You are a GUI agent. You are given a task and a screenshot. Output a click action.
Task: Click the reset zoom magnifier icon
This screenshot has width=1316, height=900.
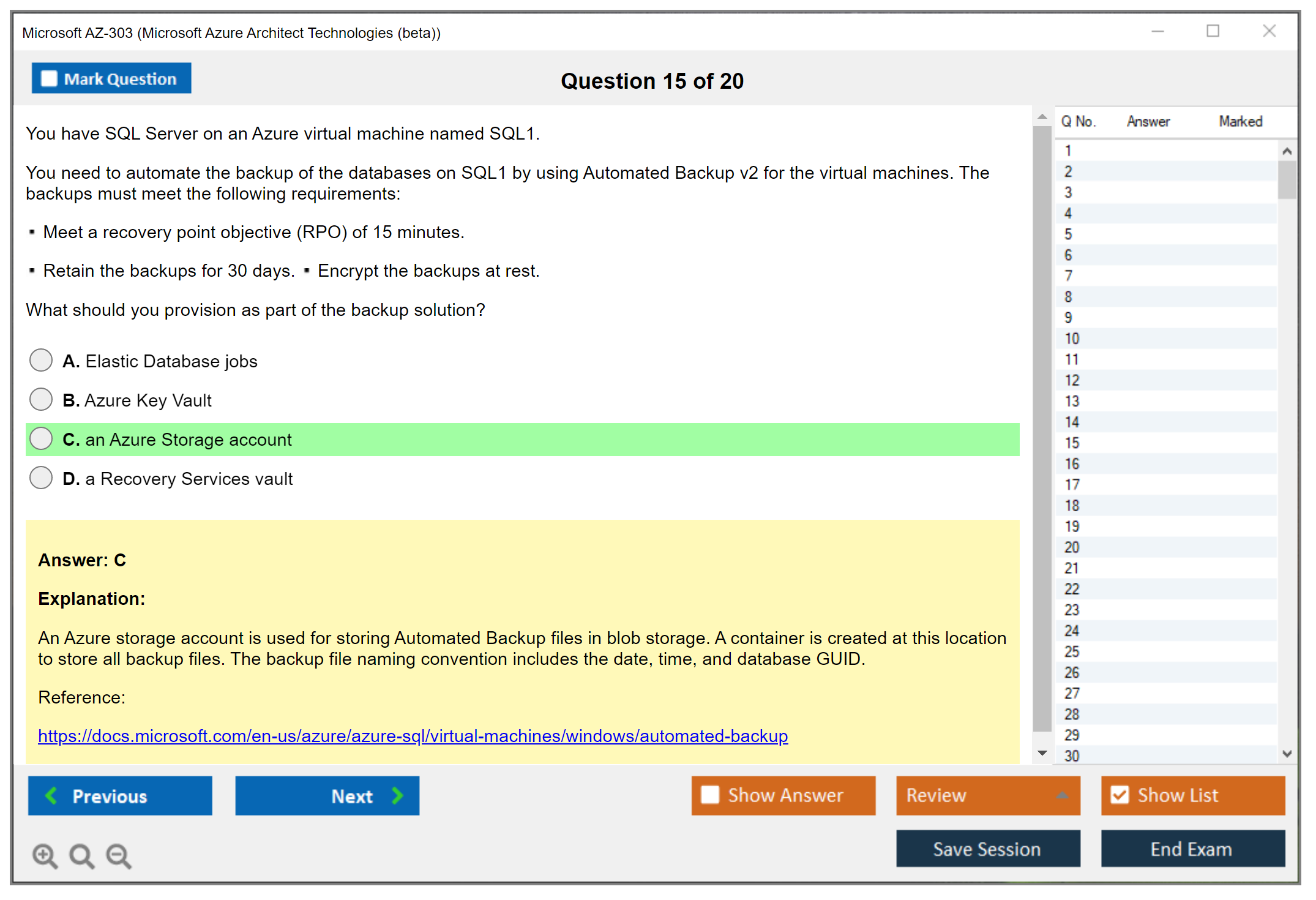coord(81,855)
